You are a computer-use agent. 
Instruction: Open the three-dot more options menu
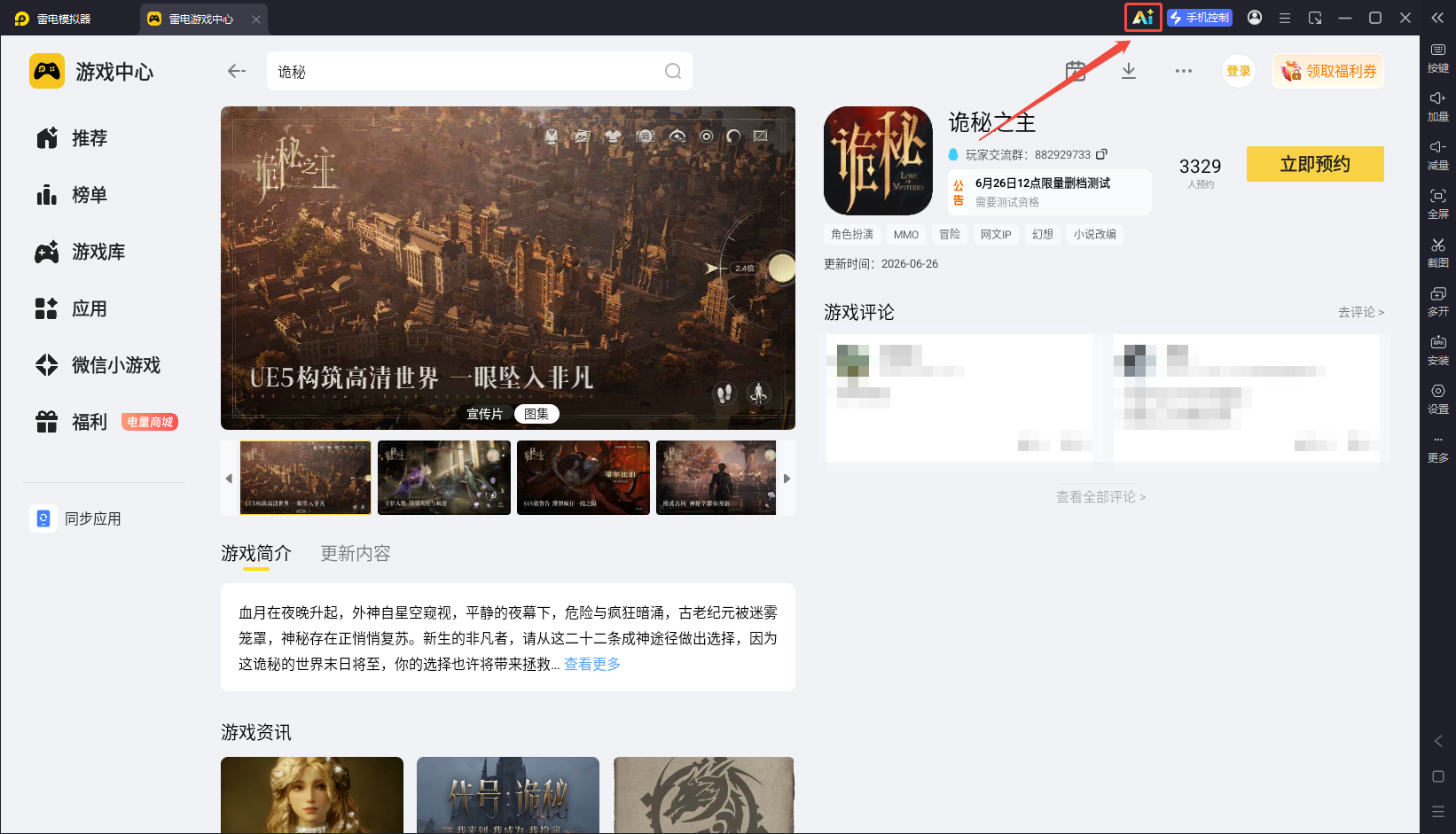click(x=1184, y=71)
